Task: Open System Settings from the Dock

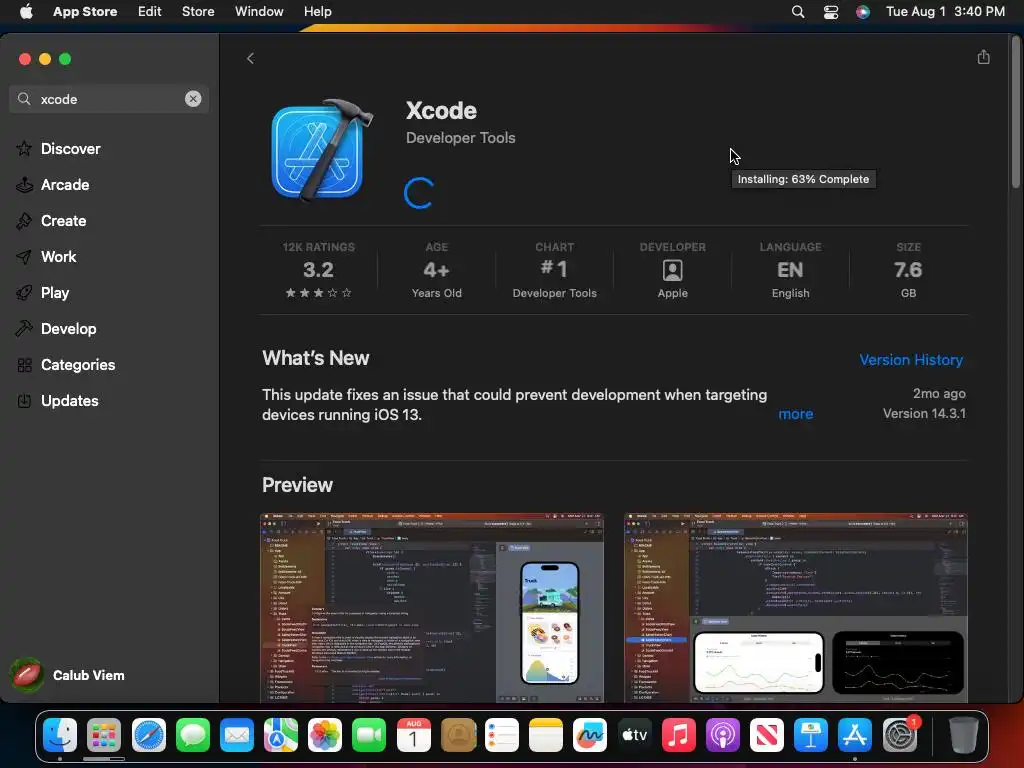Action: pyautogui.click(x=900, y=735)
